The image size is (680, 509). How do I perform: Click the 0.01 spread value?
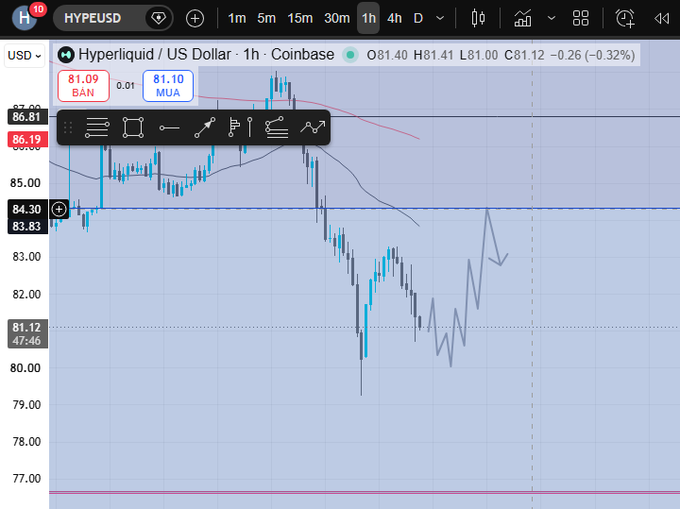[125, 86]
